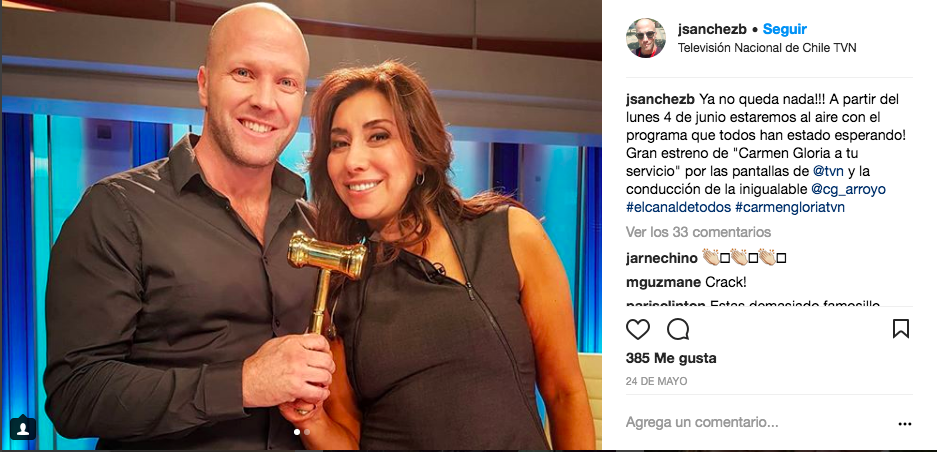Like the post with the heart icon
This screenshot has width=937, height=452.
click(638, 329)
